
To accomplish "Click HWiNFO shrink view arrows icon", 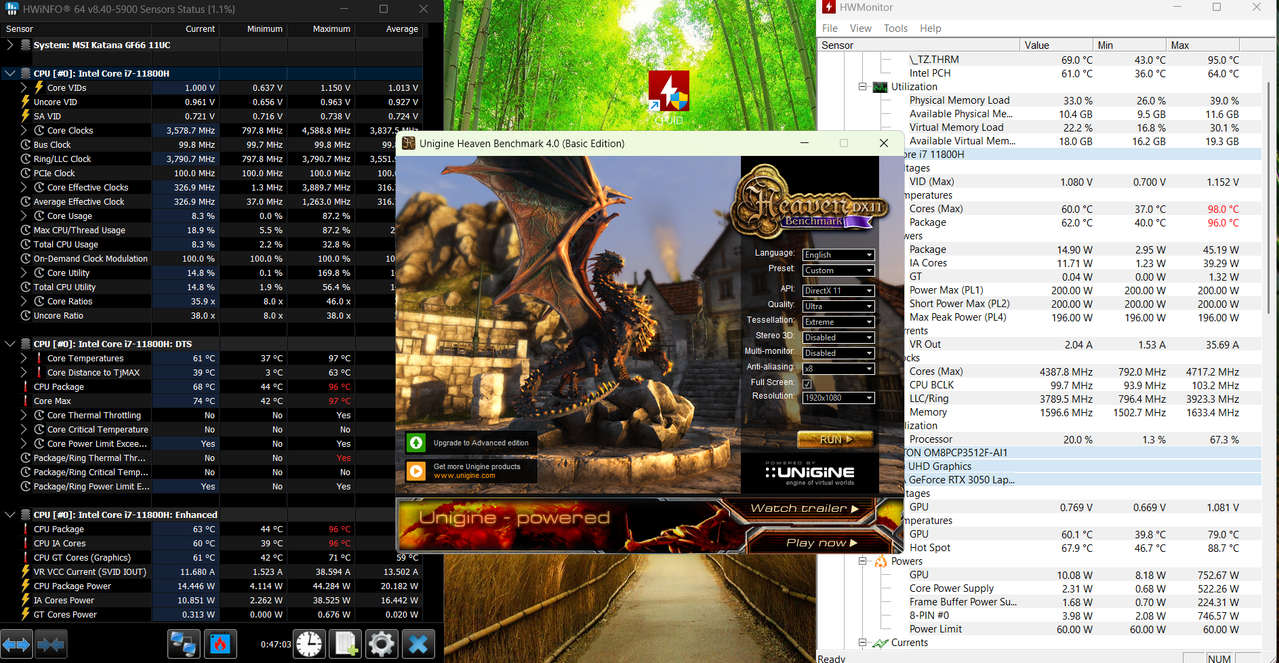I will click(51, 645).
